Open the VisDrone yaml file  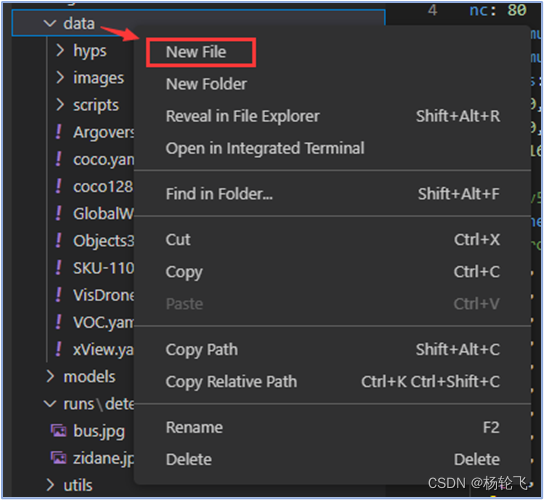click(103, 295)
